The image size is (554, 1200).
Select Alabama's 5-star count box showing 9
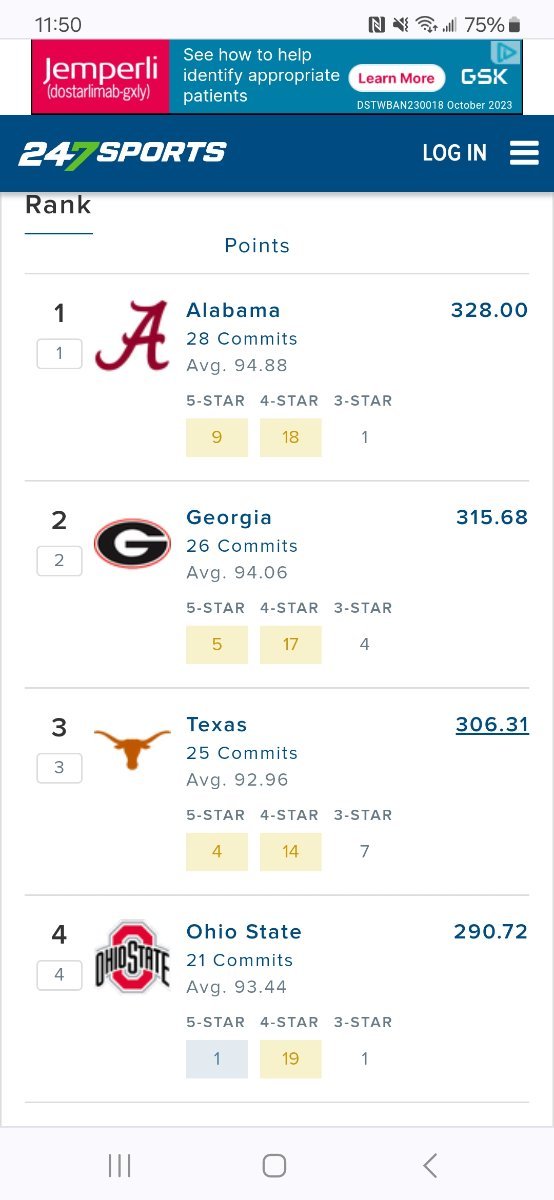(x=217, y=437)
